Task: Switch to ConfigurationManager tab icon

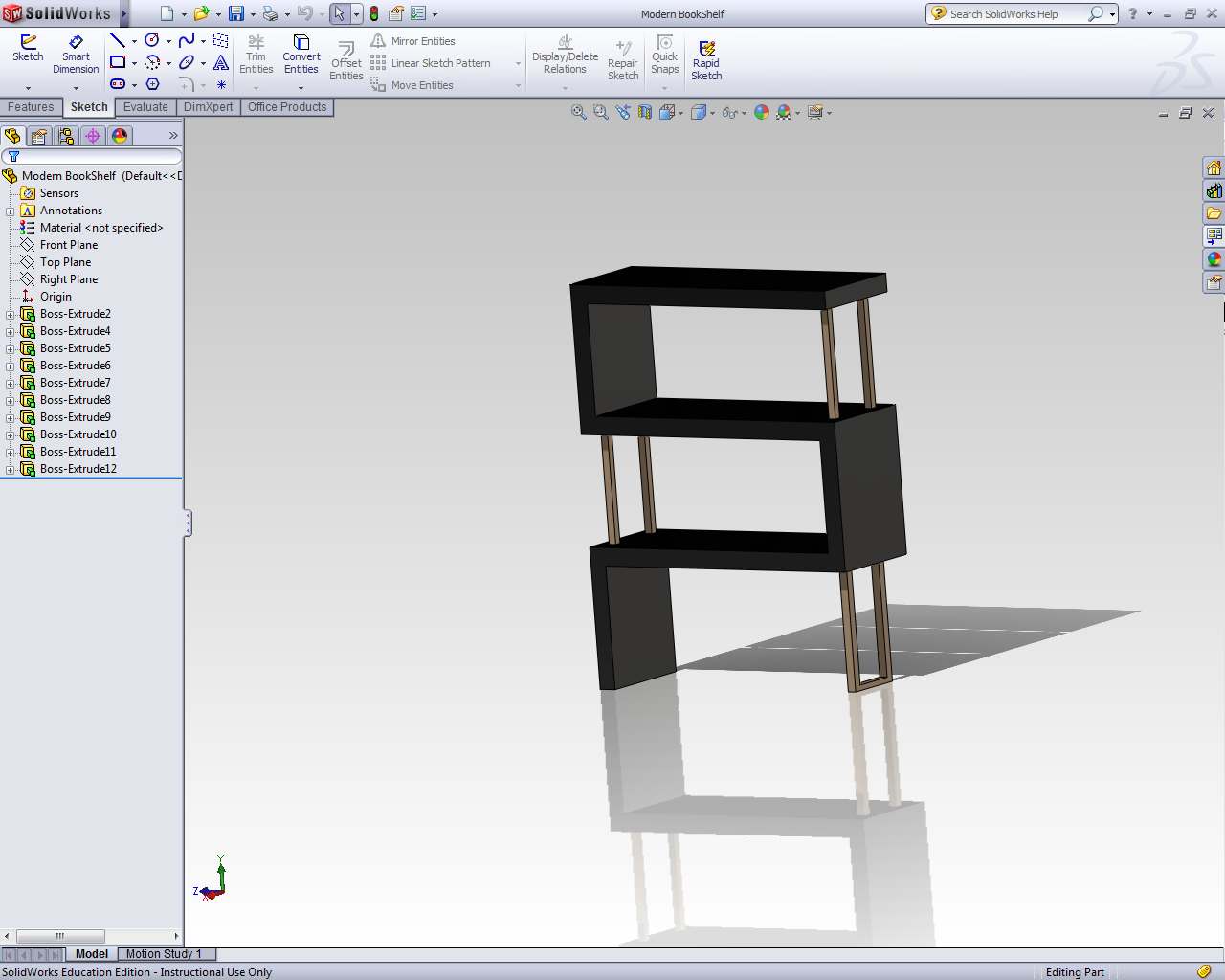Action: 66,136
